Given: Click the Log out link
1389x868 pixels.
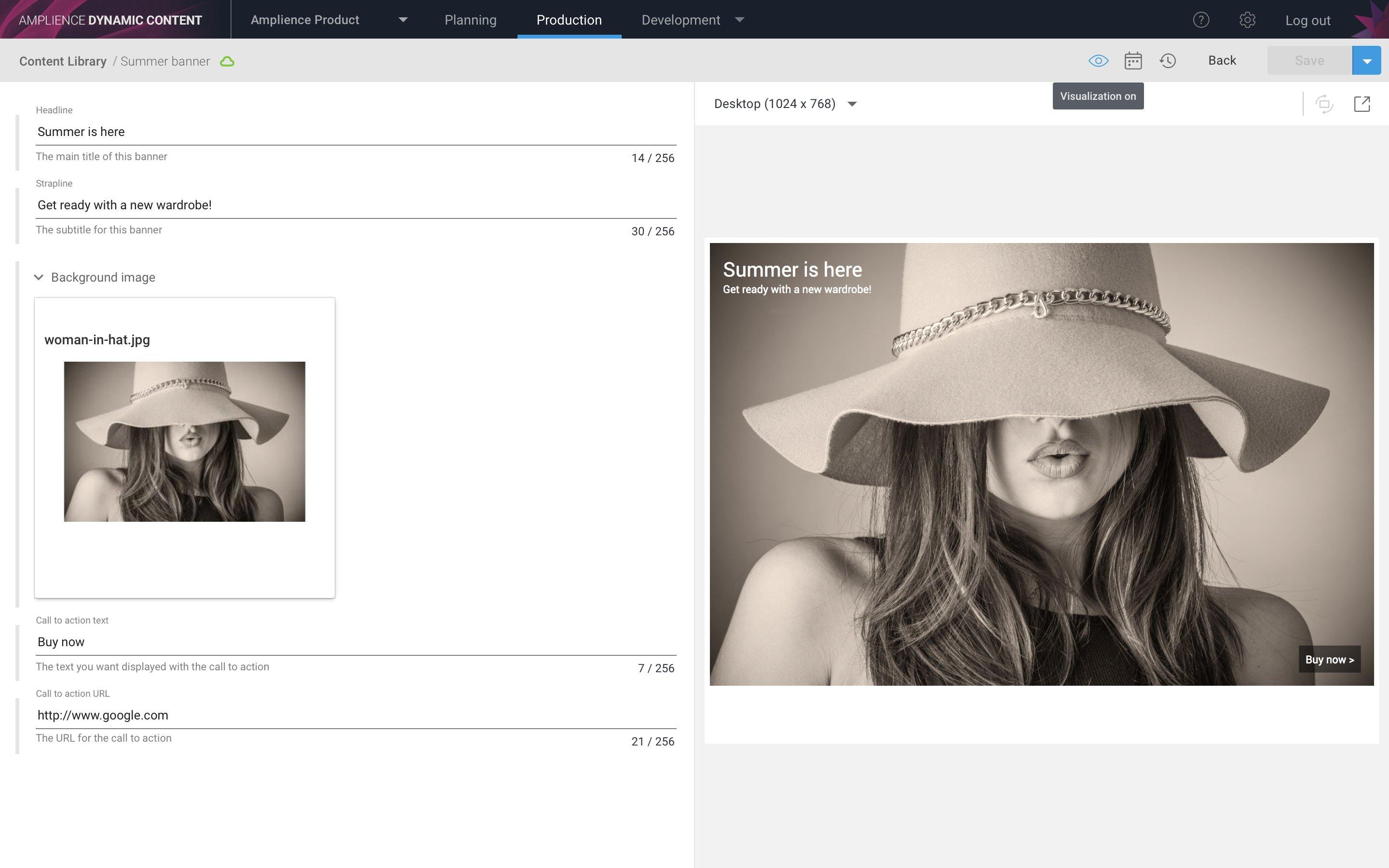Looking at the screenshot, I should (x=1307, y=21).
